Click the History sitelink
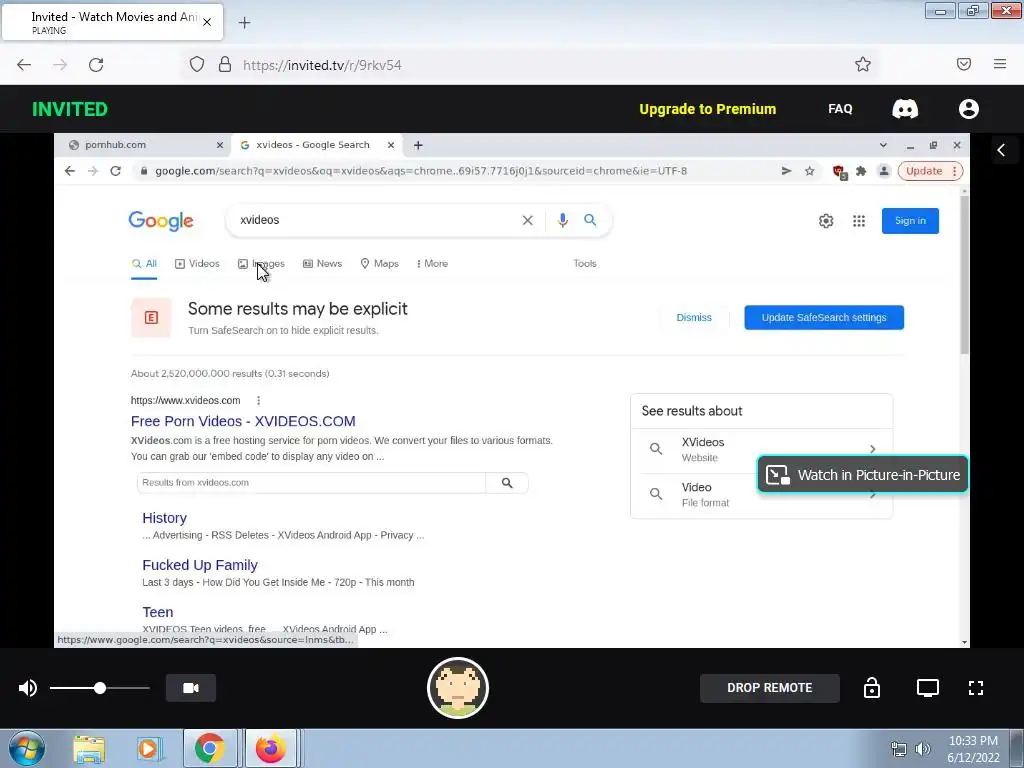 coord(165,518)
